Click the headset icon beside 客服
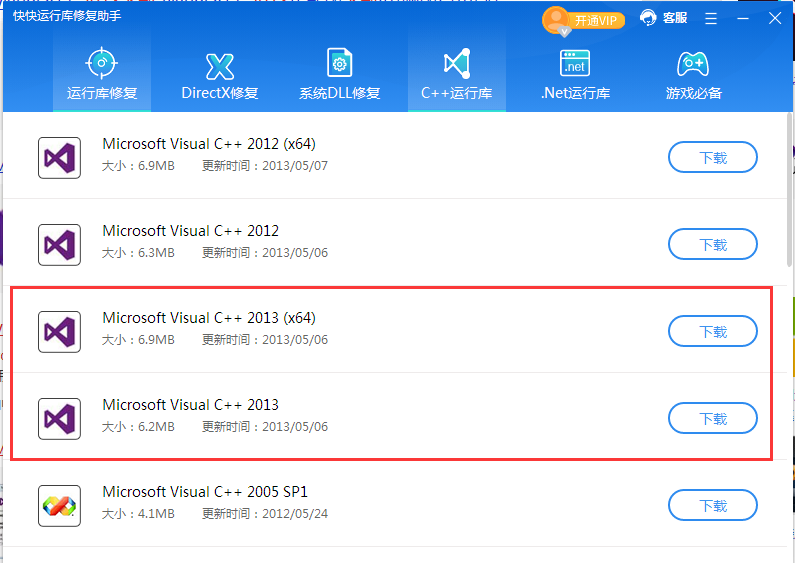The width and height of the screenshot is (795, 563). coord(648,18)
